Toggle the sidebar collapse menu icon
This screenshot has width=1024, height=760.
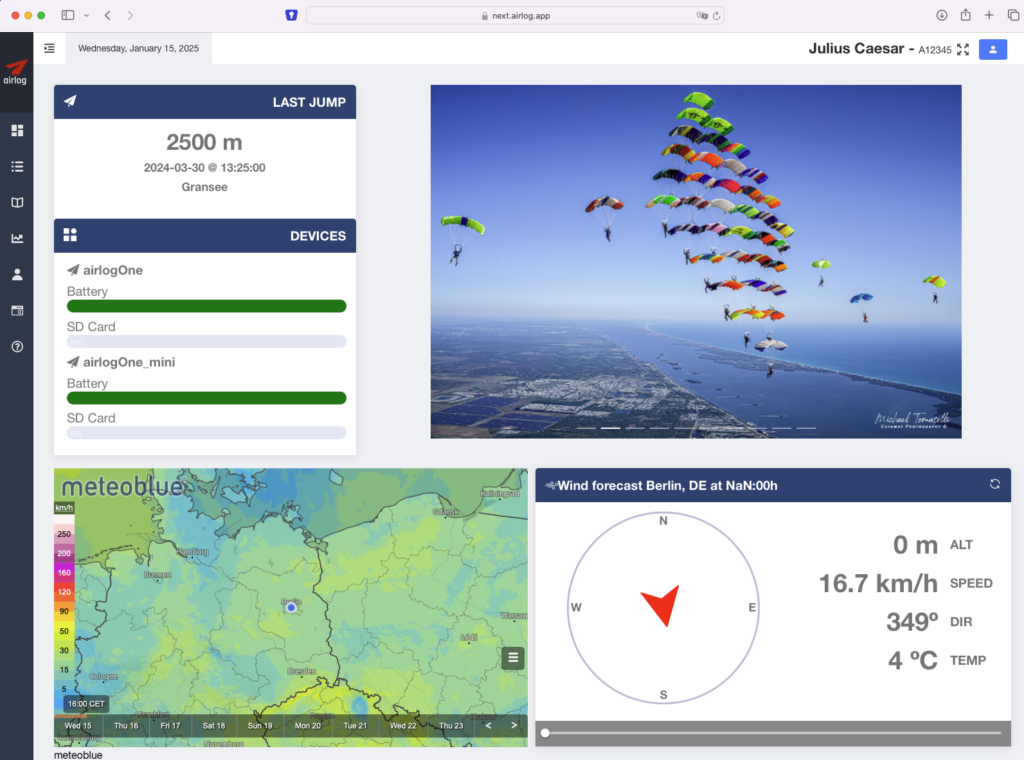[49, 48]
